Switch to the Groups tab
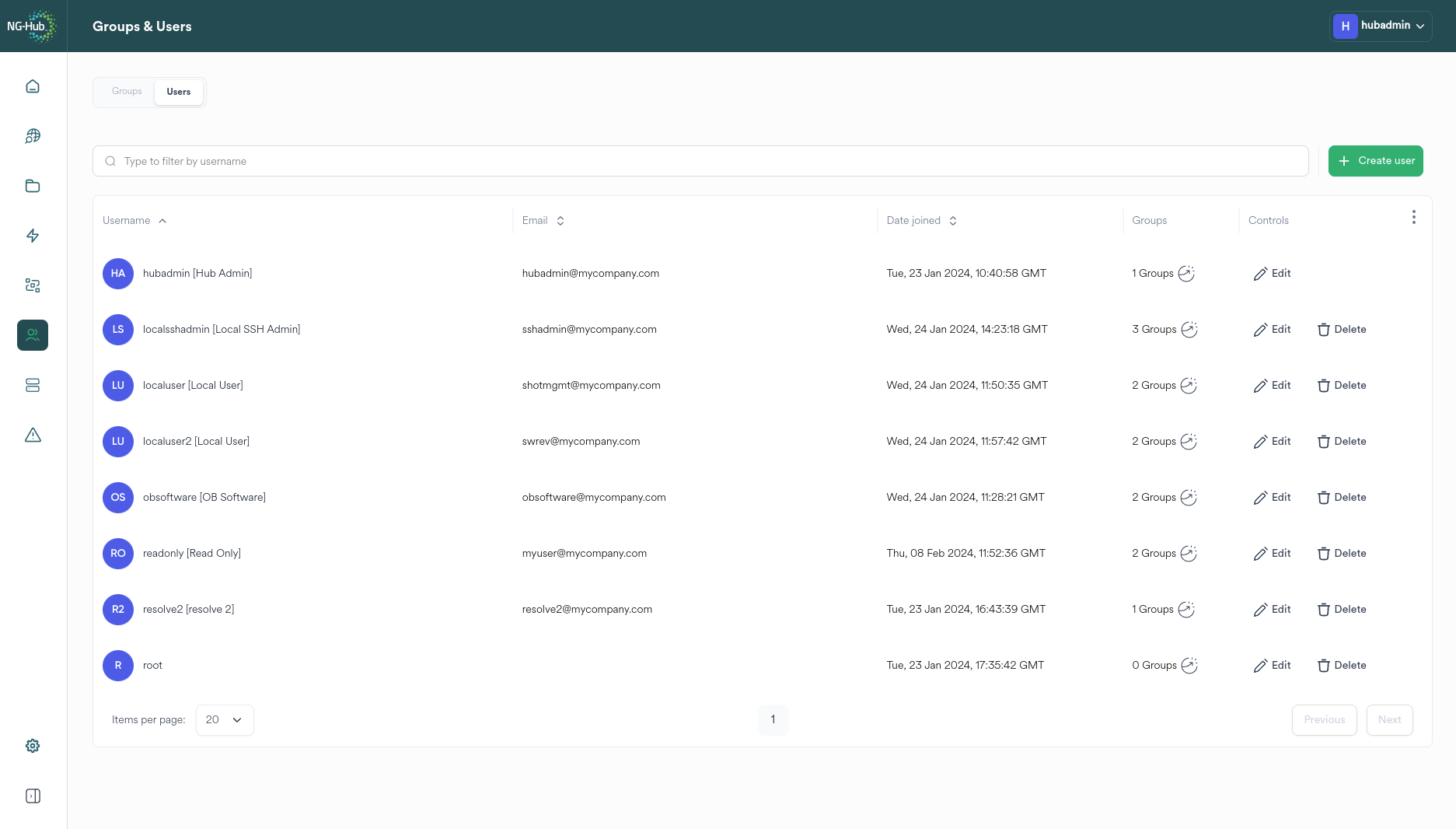 126,91
